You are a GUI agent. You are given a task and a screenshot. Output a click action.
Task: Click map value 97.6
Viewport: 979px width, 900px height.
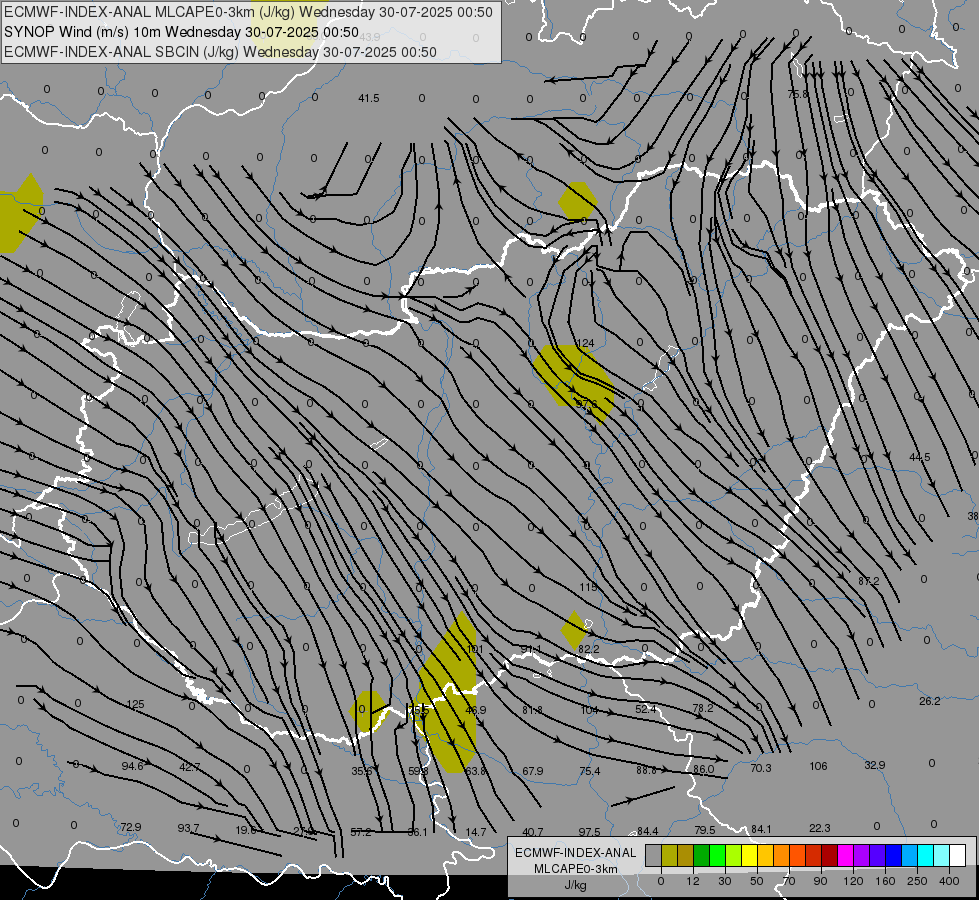click(x=586, y=404)
